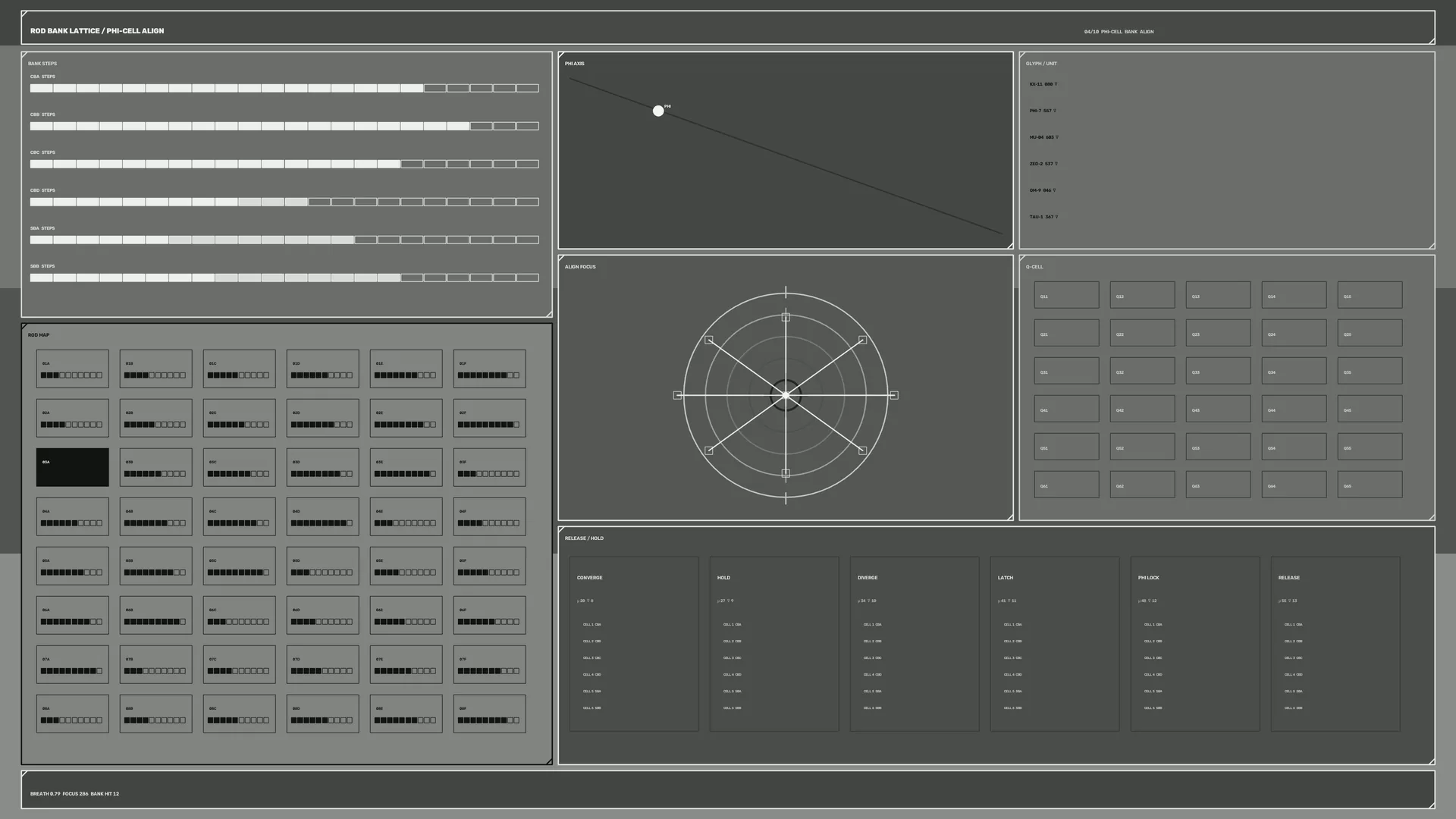1456x819 pixels.
Task: Adjust the CBC STEPS bar
Action: (x=284, y=164)
